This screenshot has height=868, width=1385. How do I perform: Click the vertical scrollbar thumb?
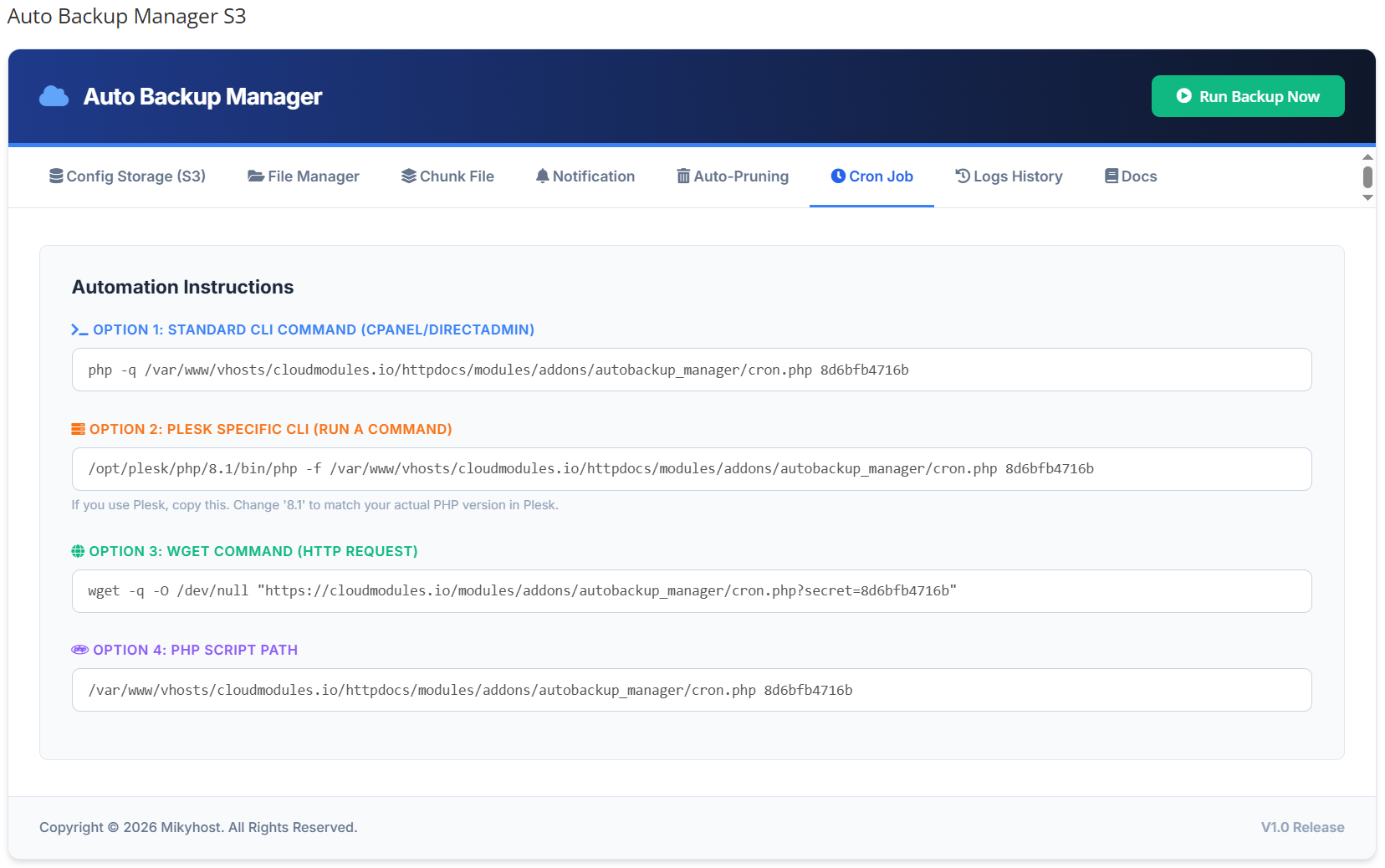point(1368,177)
